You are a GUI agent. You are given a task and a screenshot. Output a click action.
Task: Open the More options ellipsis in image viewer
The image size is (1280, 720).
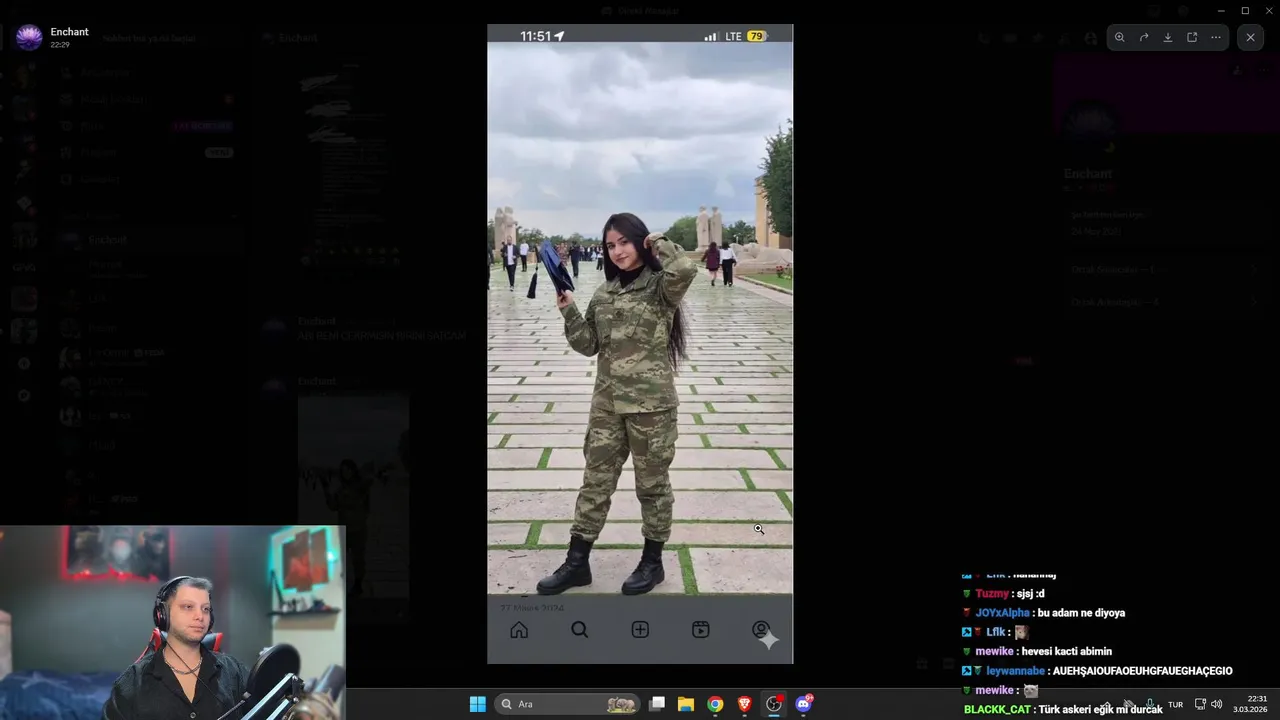(x=1216, y=37)
